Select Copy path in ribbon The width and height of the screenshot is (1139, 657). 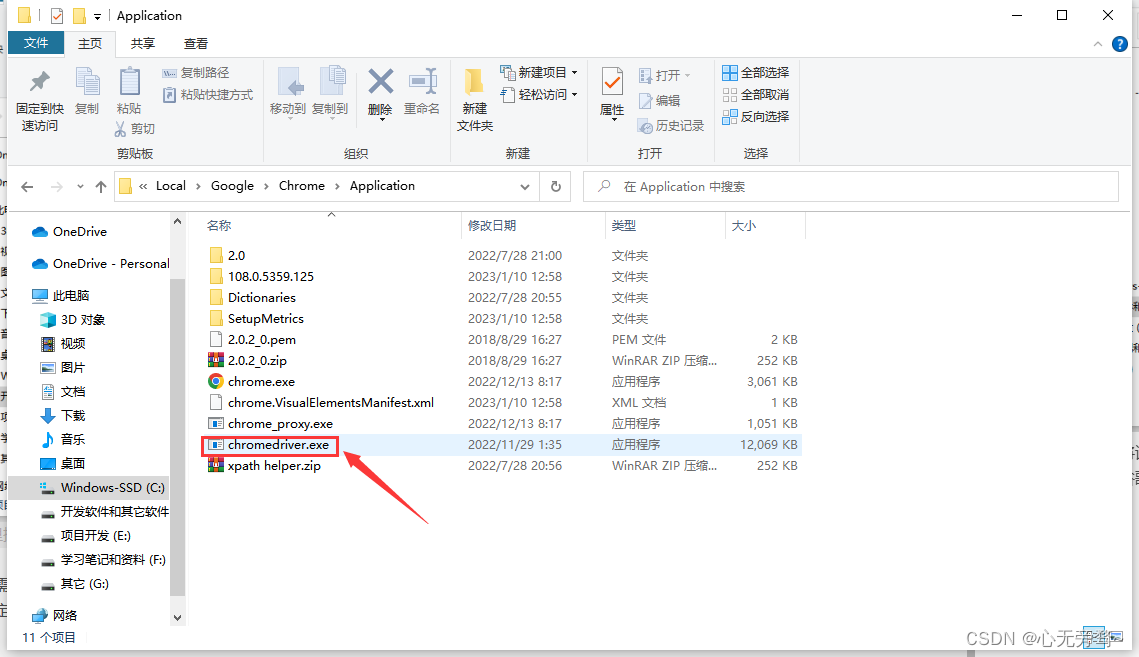(x=195, y=73)
